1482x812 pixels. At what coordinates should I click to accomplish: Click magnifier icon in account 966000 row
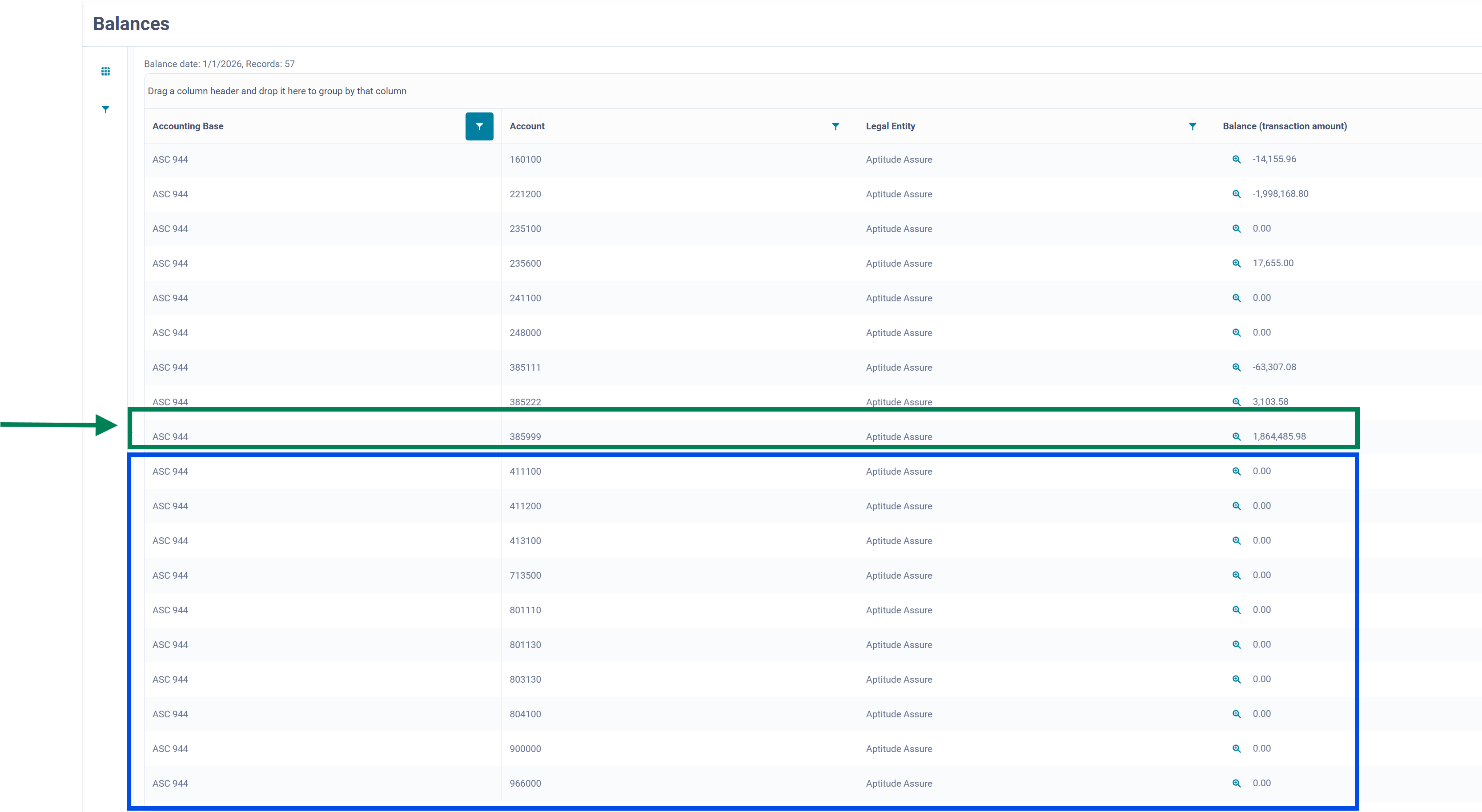click(x=1237, y=783)
